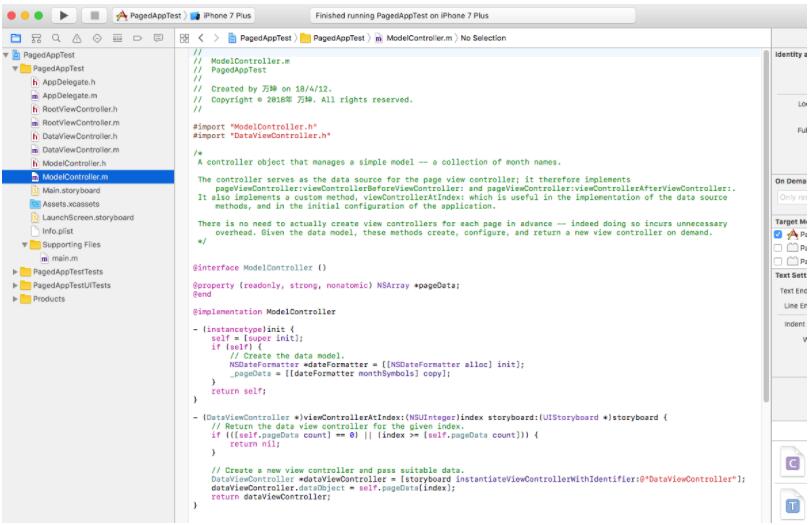Go forward in editor history
The image size is (811, 525).
[x=216, y=38]
